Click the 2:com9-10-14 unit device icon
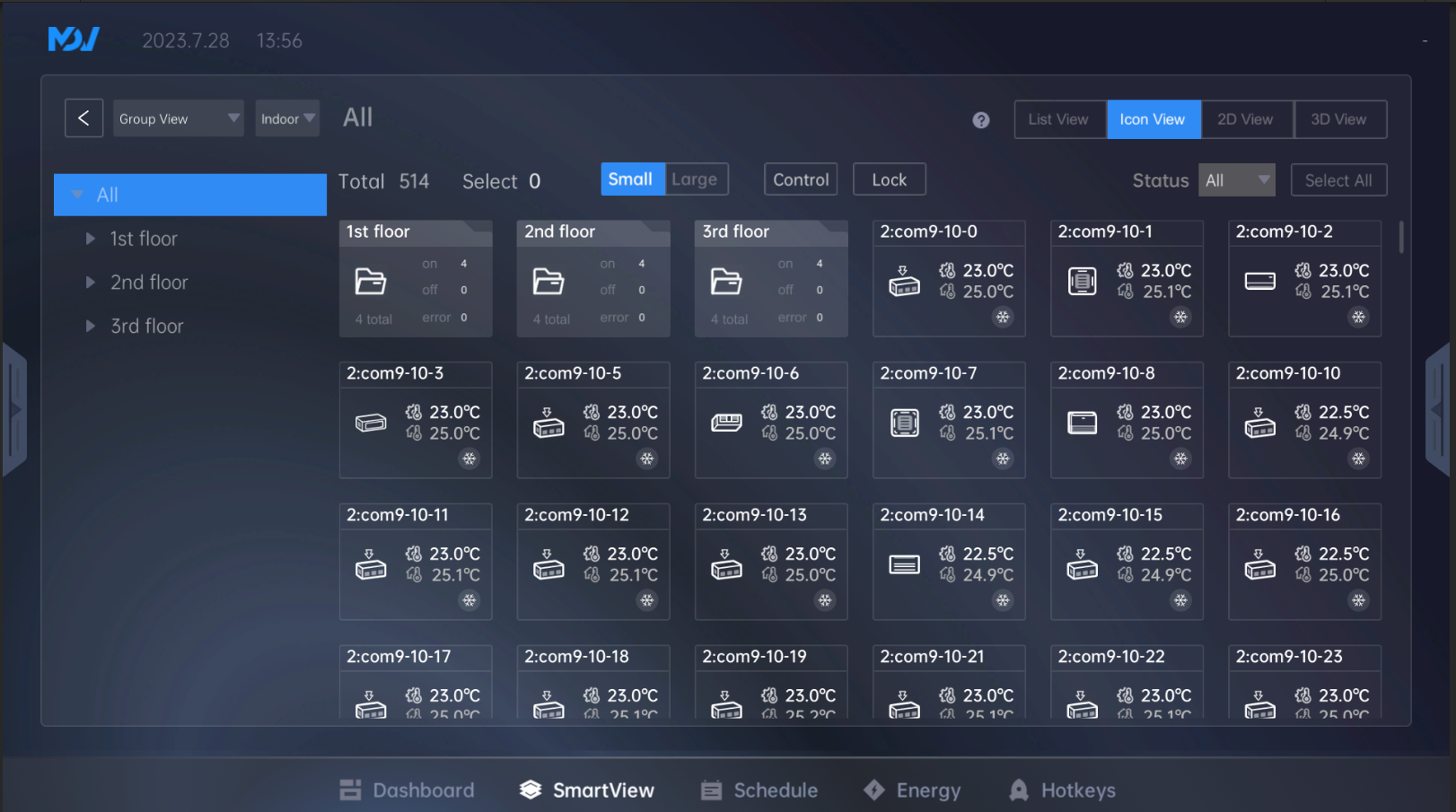 [904, 564]
